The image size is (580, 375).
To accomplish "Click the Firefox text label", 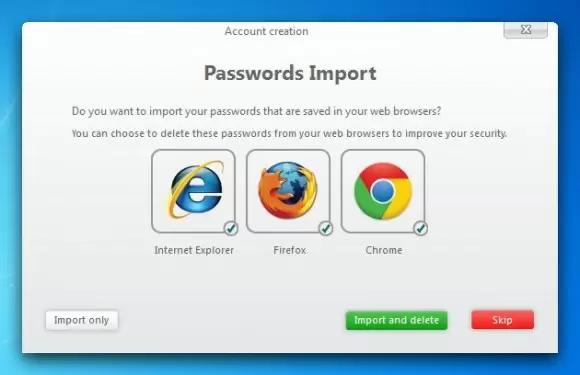I will pos(290,250).
